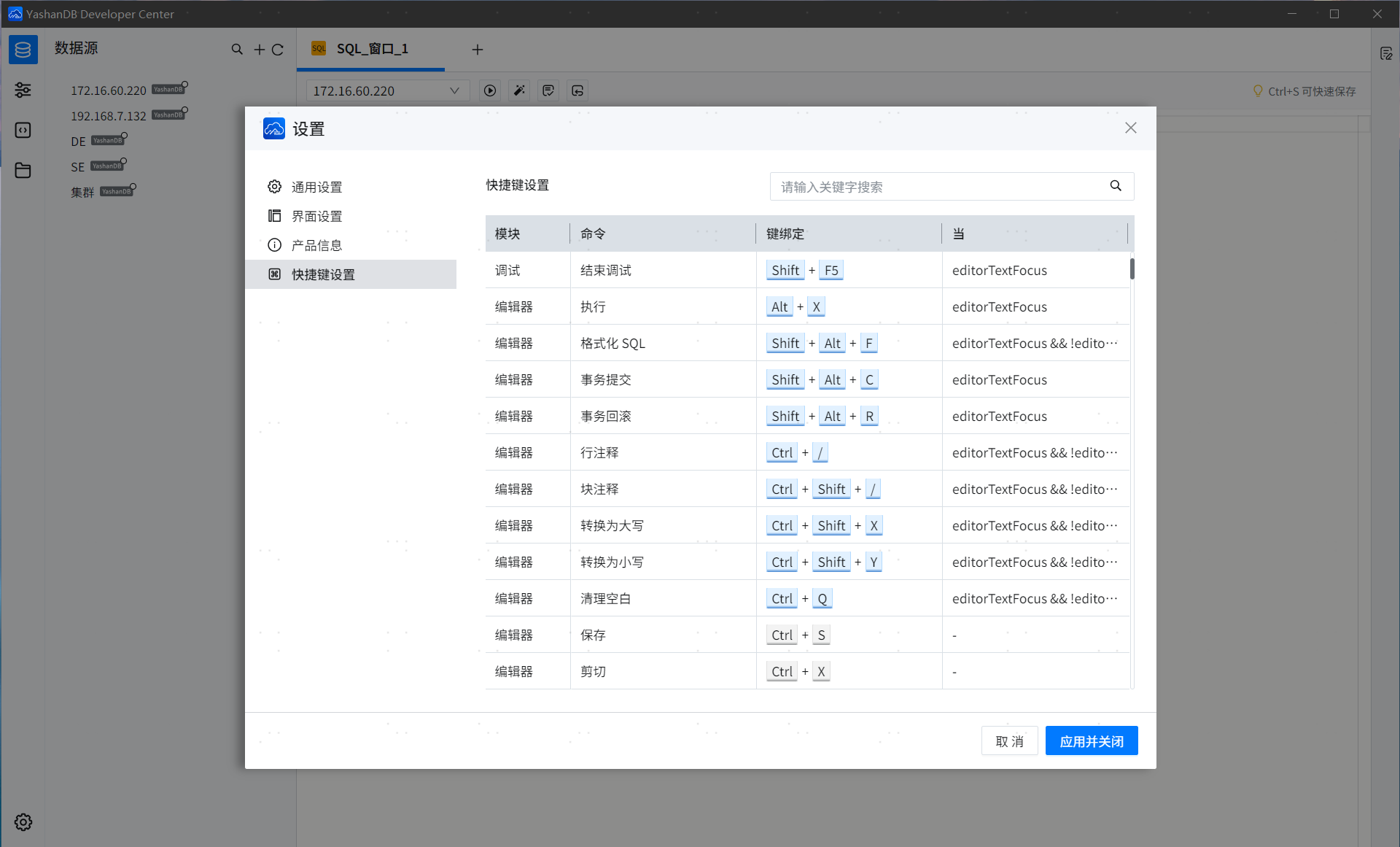1400x847 pixels.
Task: Open the folder icon in left sidebar
Action: pyautogui.click(x=23, y=170)
